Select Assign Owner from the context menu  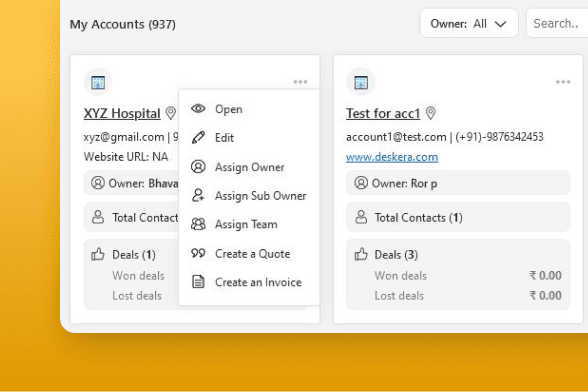(249, 167)
